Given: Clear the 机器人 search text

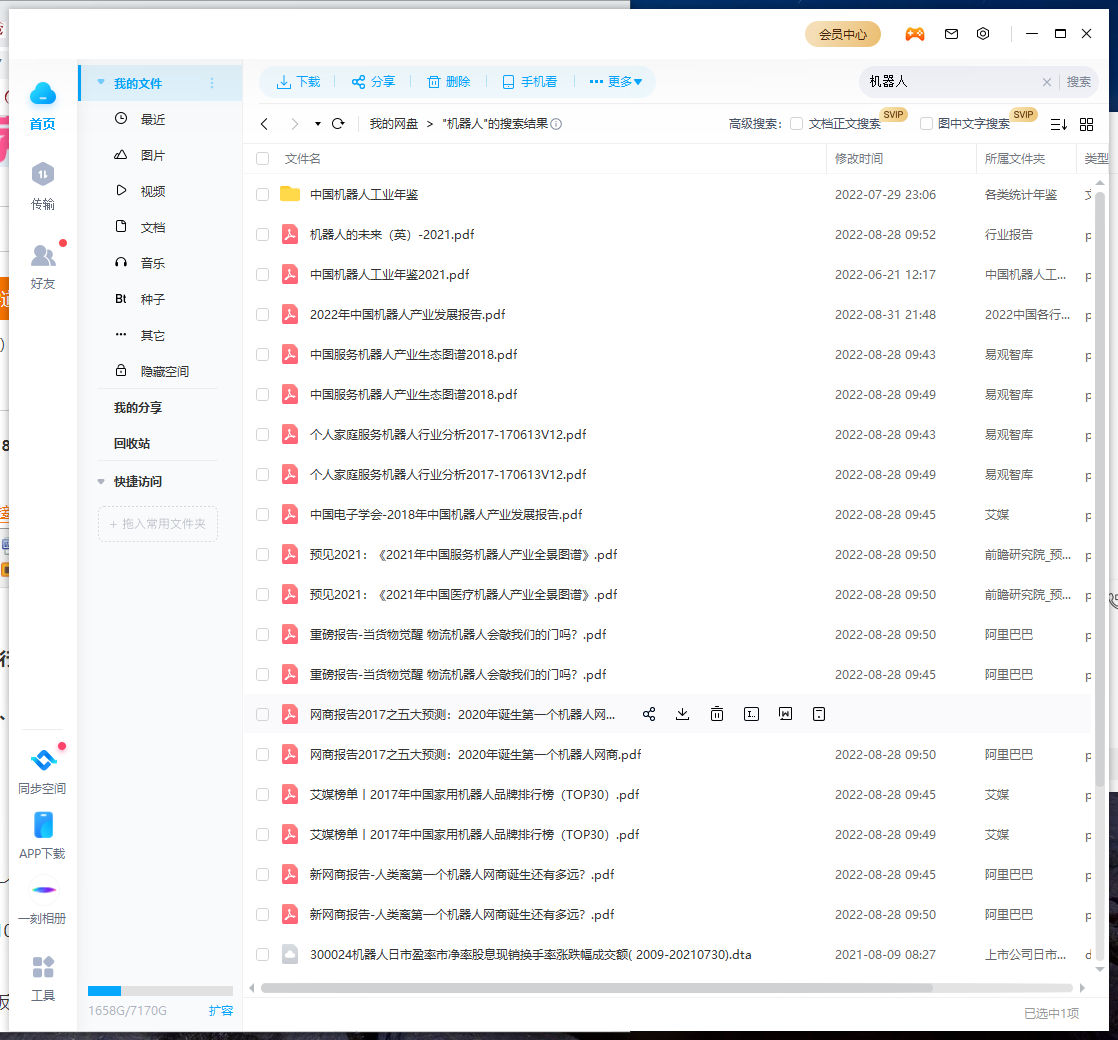Looking at the screenshot, I should pos(1047,82).
